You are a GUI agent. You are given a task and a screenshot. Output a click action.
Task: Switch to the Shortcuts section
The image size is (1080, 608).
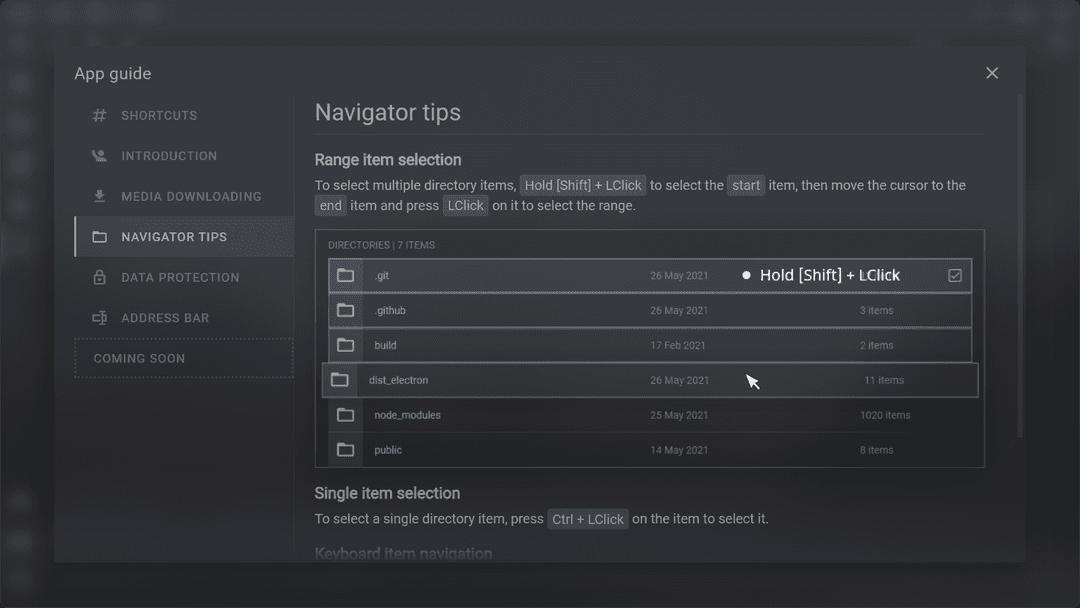[x=159, y=116]
